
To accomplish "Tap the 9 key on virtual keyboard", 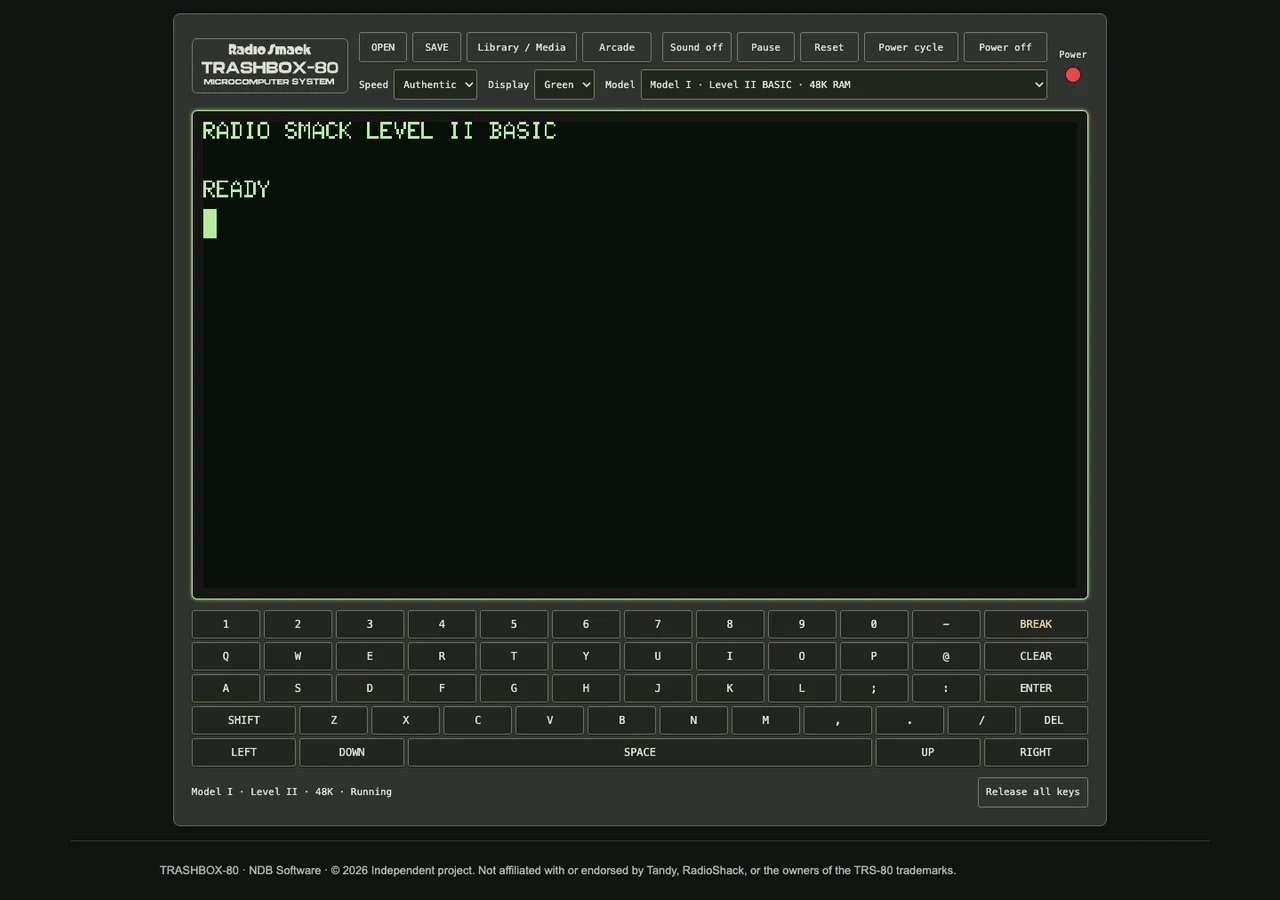I will pyautogui.click(x=802, y=624).
